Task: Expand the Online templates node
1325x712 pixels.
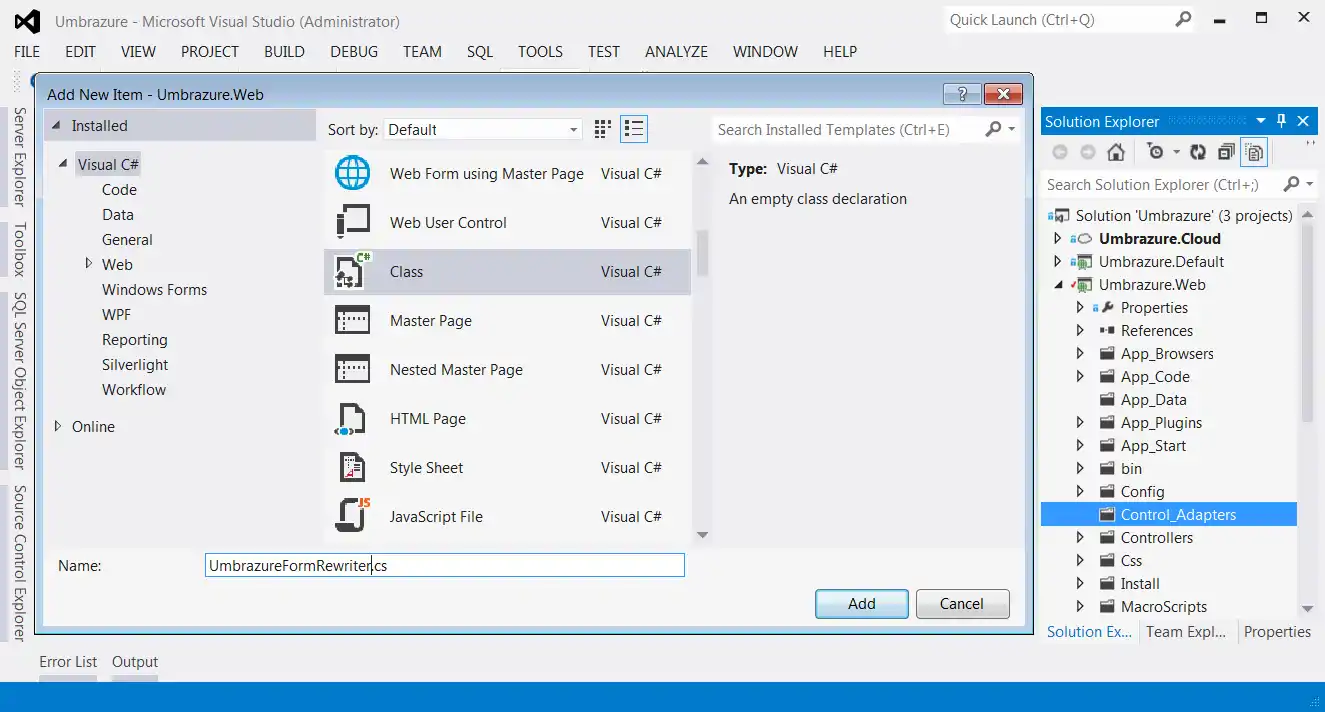Action: [x=58, y=426]
